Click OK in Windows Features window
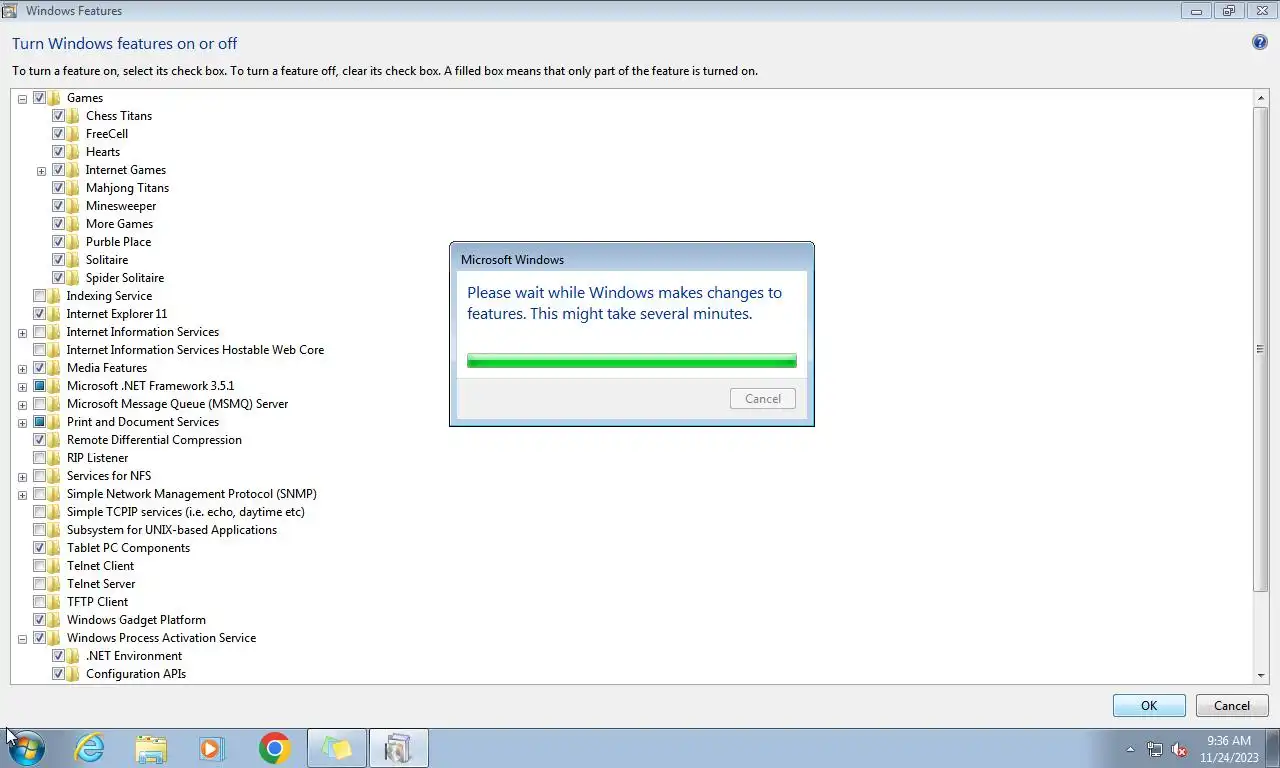The width and height of the screenshot is (1280, 768). [x=1149, y=705]
